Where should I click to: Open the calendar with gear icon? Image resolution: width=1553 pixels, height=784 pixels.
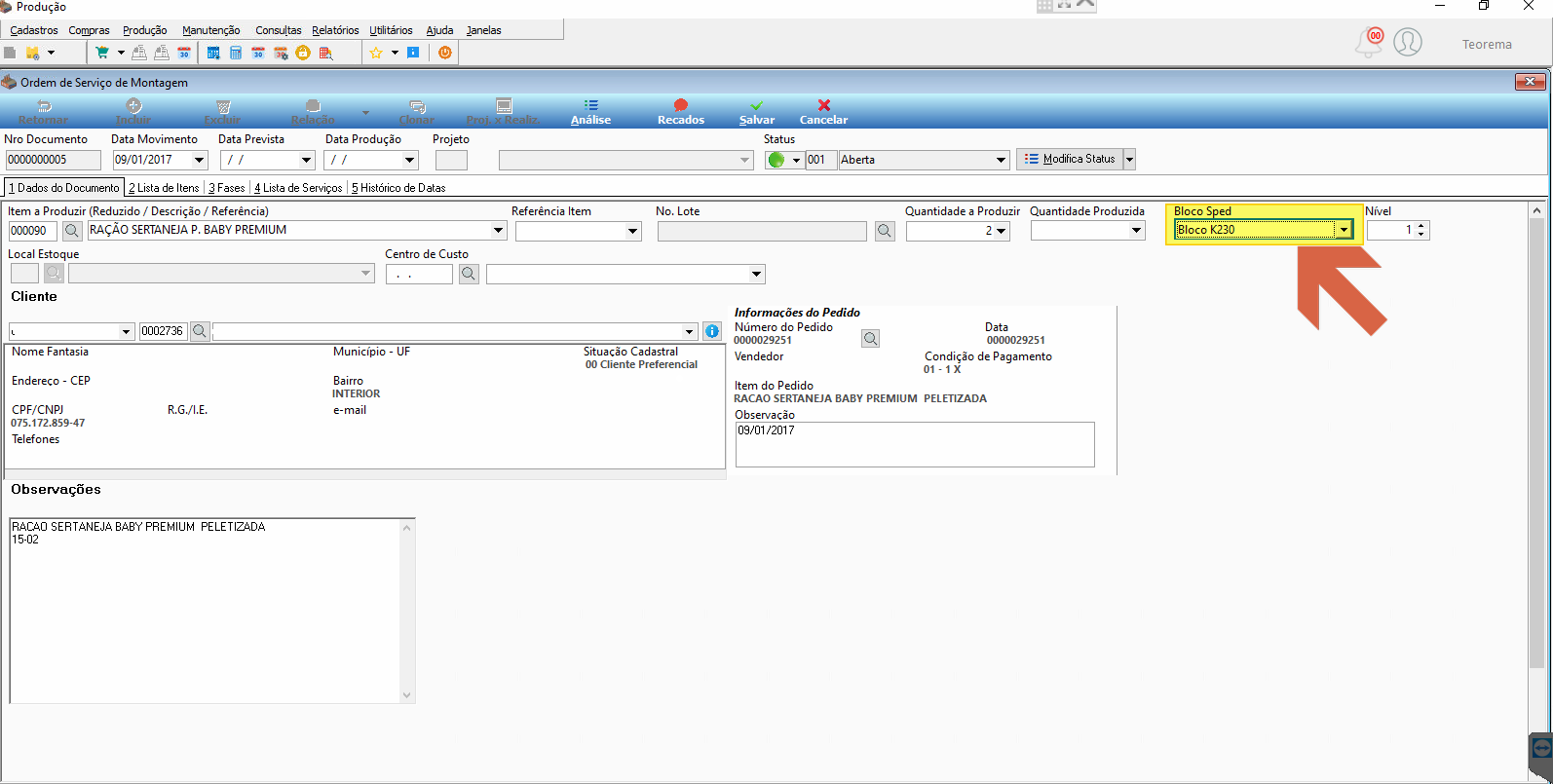coord(281,53)
